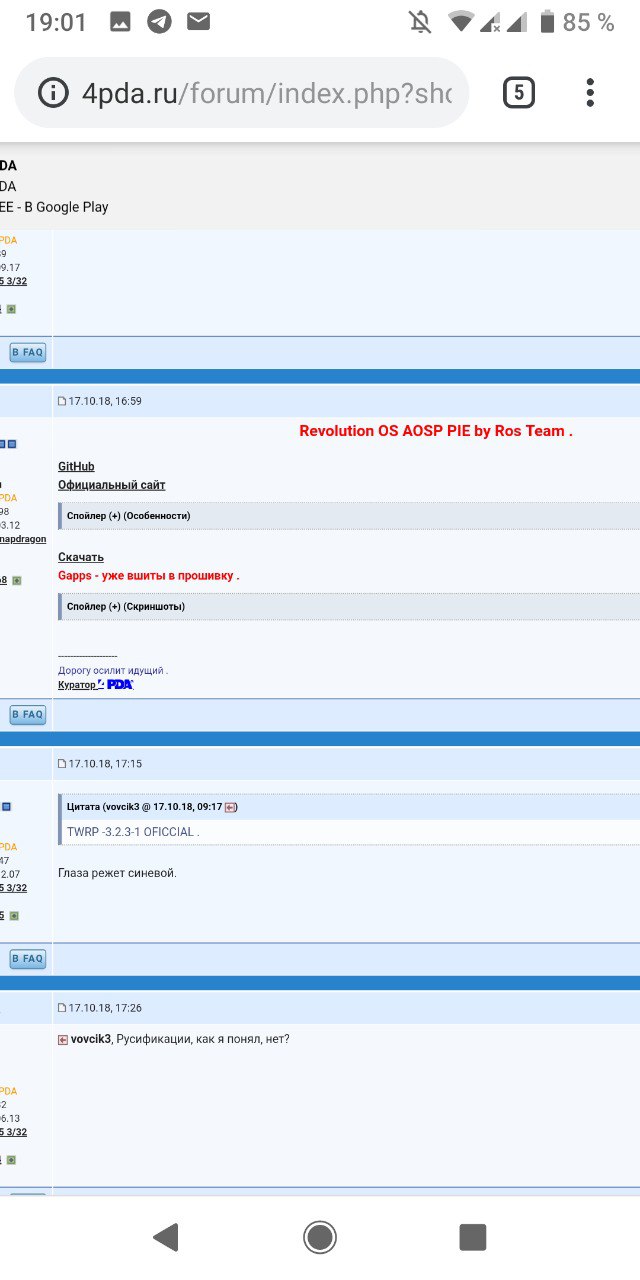
Task: Open the Куратор link in signature
Action: (x=77, y=685)
